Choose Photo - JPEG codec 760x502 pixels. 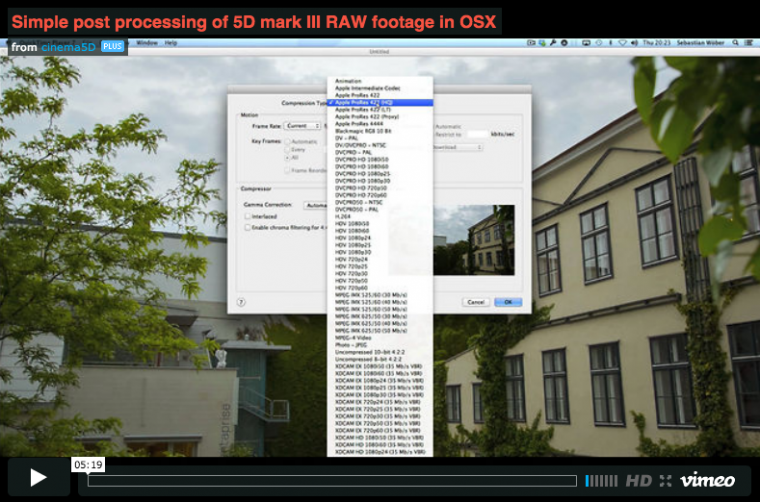[x=380, y=345]
